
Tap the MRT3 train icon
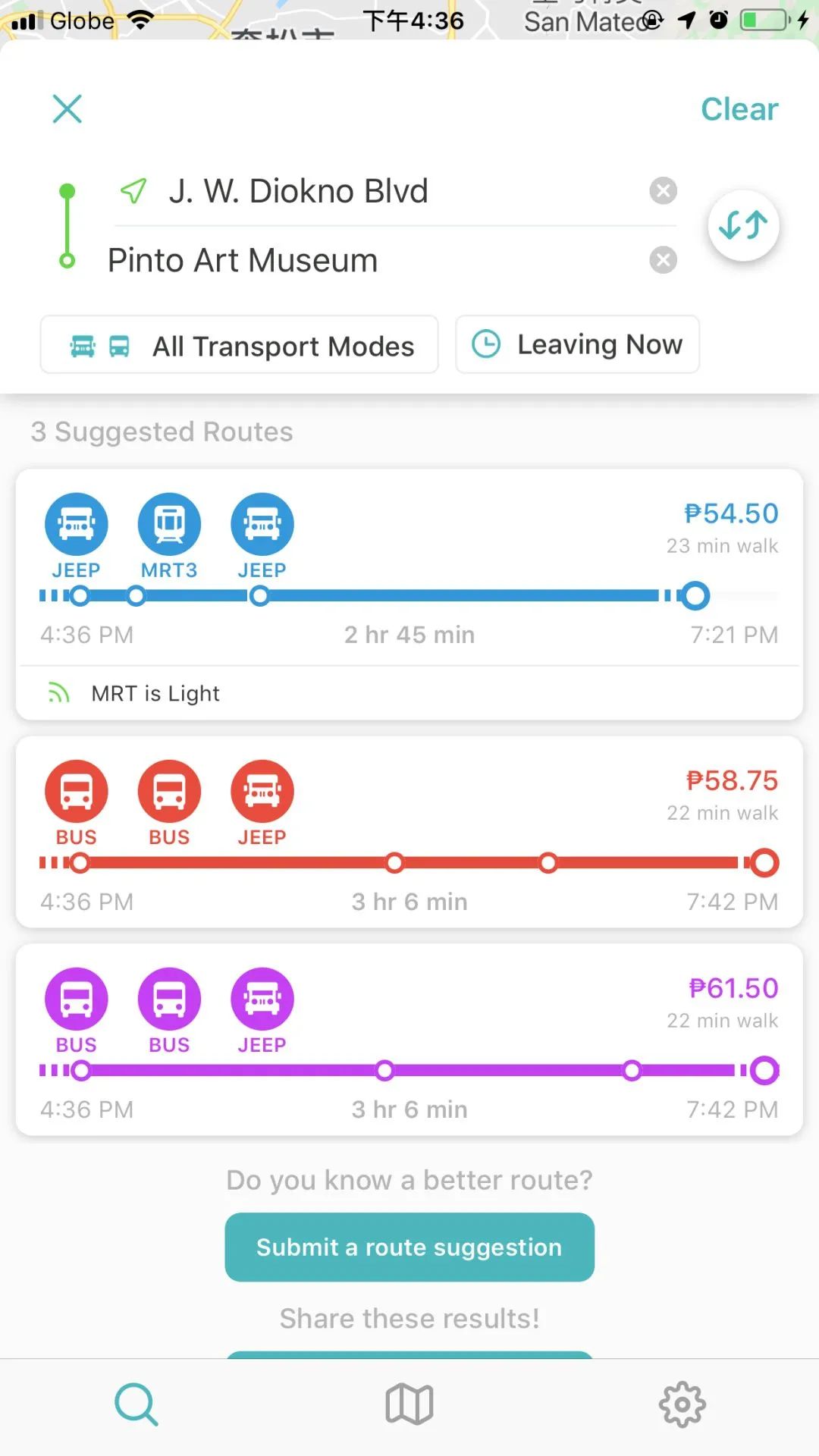tap(169, 524)
